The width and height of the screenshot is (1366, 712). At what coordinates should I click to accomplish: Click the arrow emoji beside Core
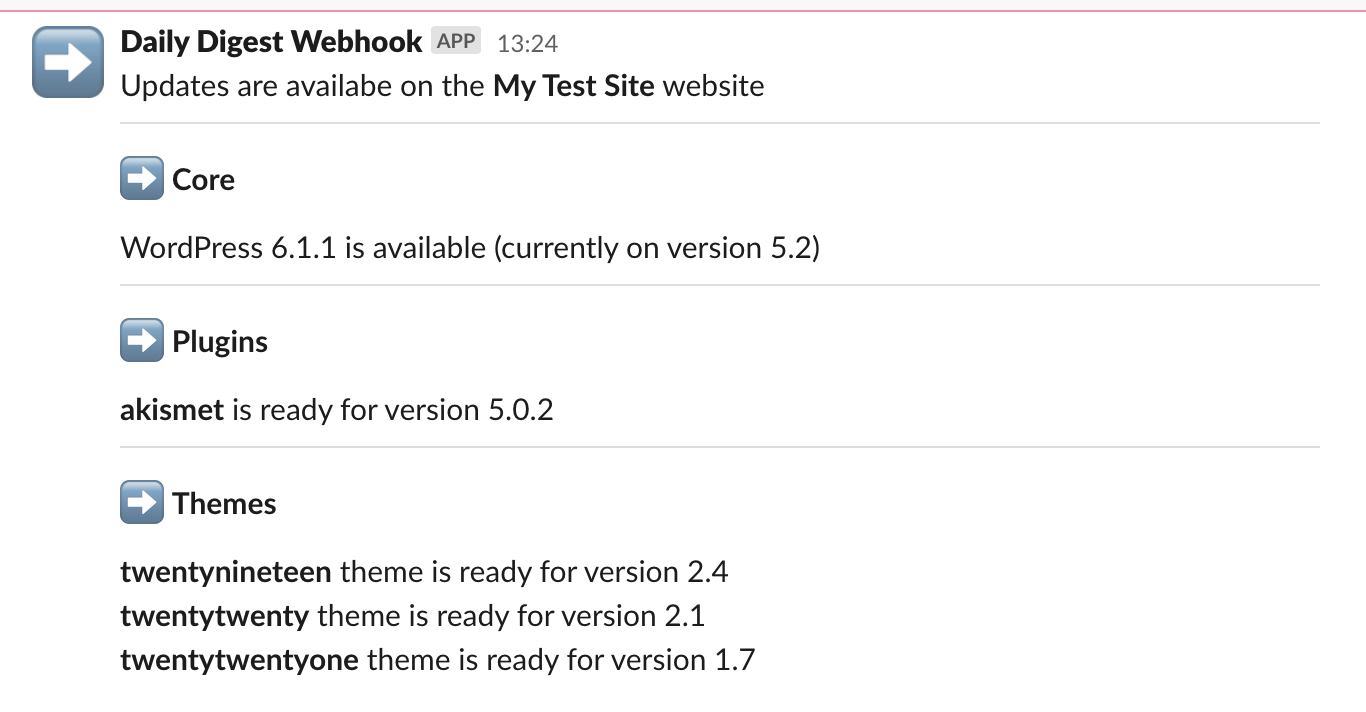click(x=141, y=180)
